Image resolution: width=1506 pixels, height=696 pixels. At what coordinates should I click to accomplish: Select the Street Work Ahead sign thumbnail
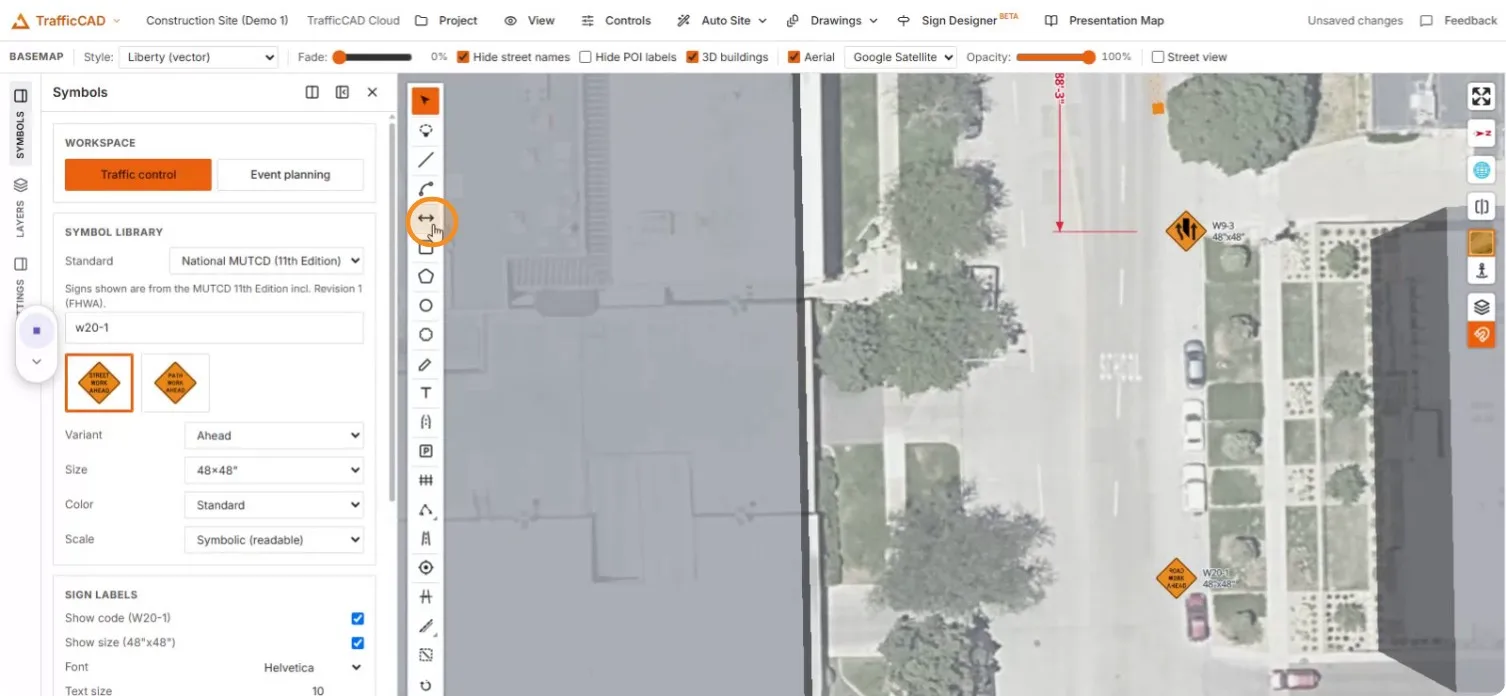click(x=99, y=383)
